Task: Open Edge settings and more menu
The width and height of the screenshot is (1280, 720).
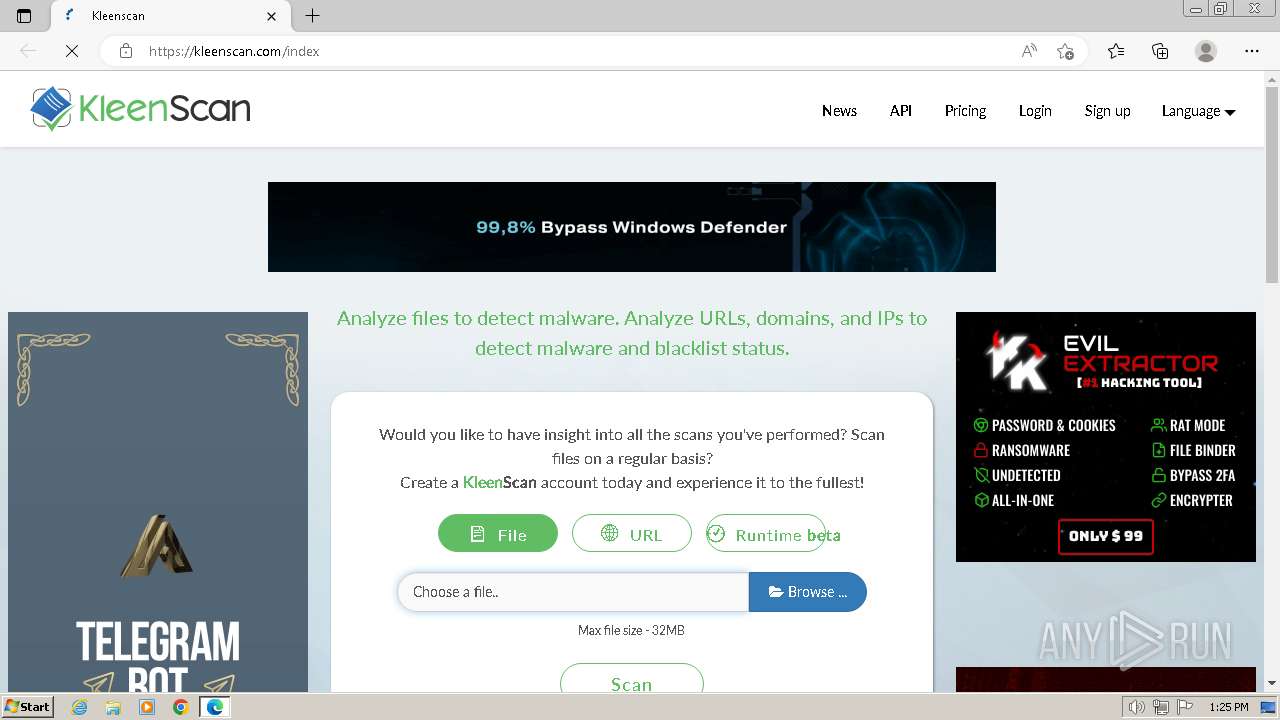Action: coord(1252,51)
